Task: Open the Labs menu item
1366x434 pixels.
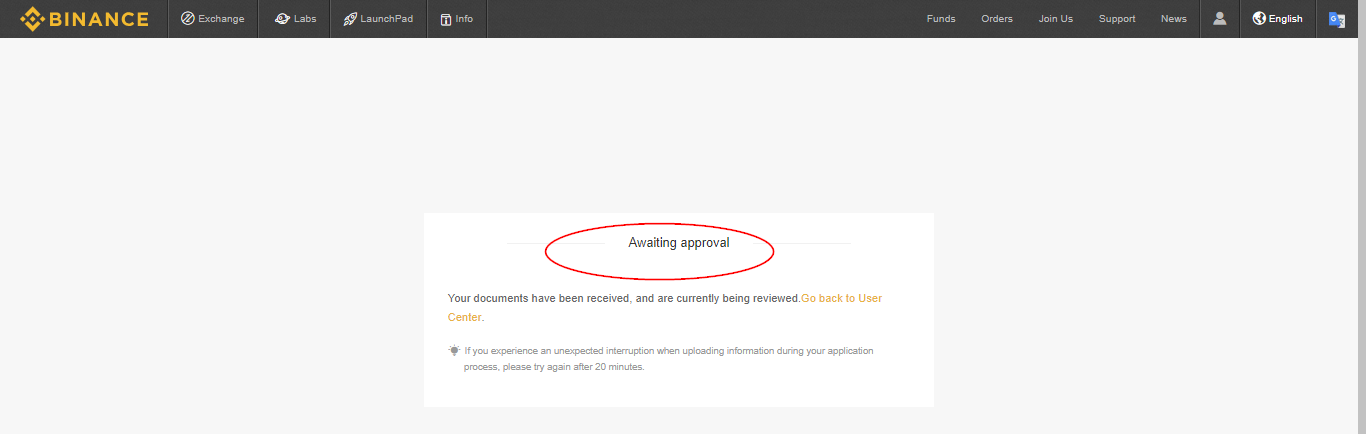Action: point(295,19)
